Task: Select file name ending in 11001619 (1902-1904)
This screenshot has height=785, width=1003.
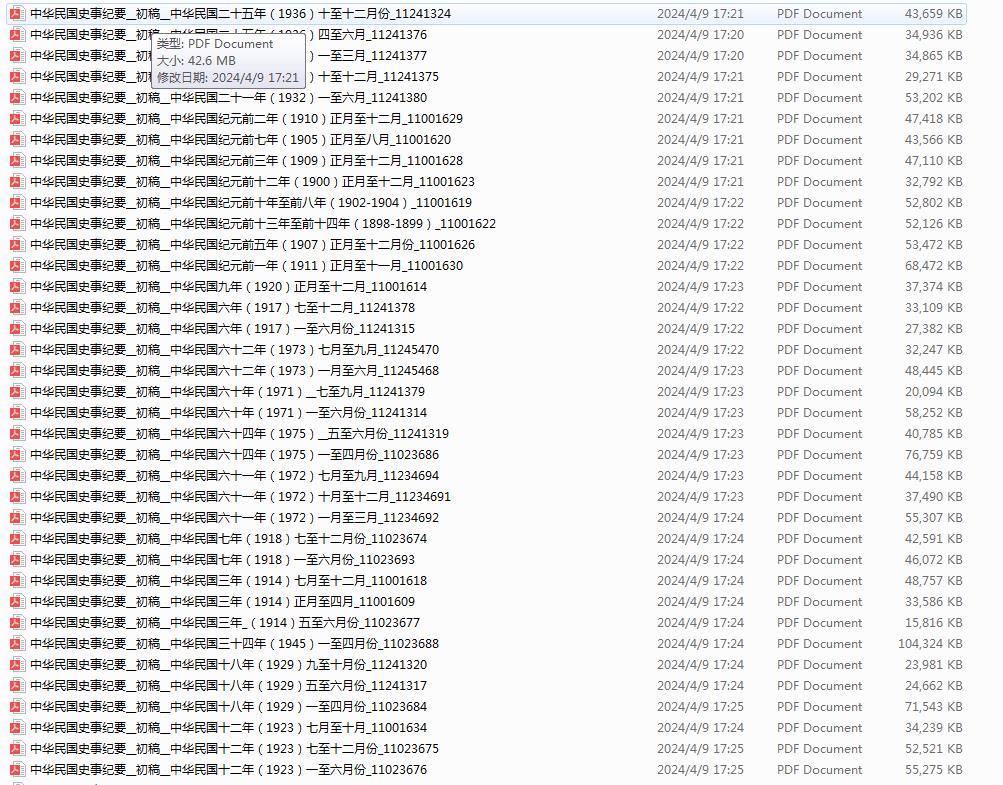Action: (x=250, y=203)
